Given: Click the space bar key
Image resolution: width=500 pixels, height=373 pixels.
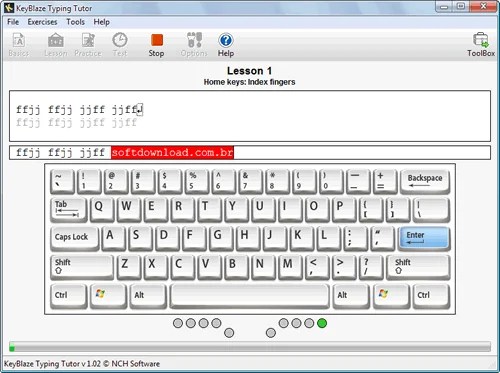Looking at the screenshot, I should (250, 295).
